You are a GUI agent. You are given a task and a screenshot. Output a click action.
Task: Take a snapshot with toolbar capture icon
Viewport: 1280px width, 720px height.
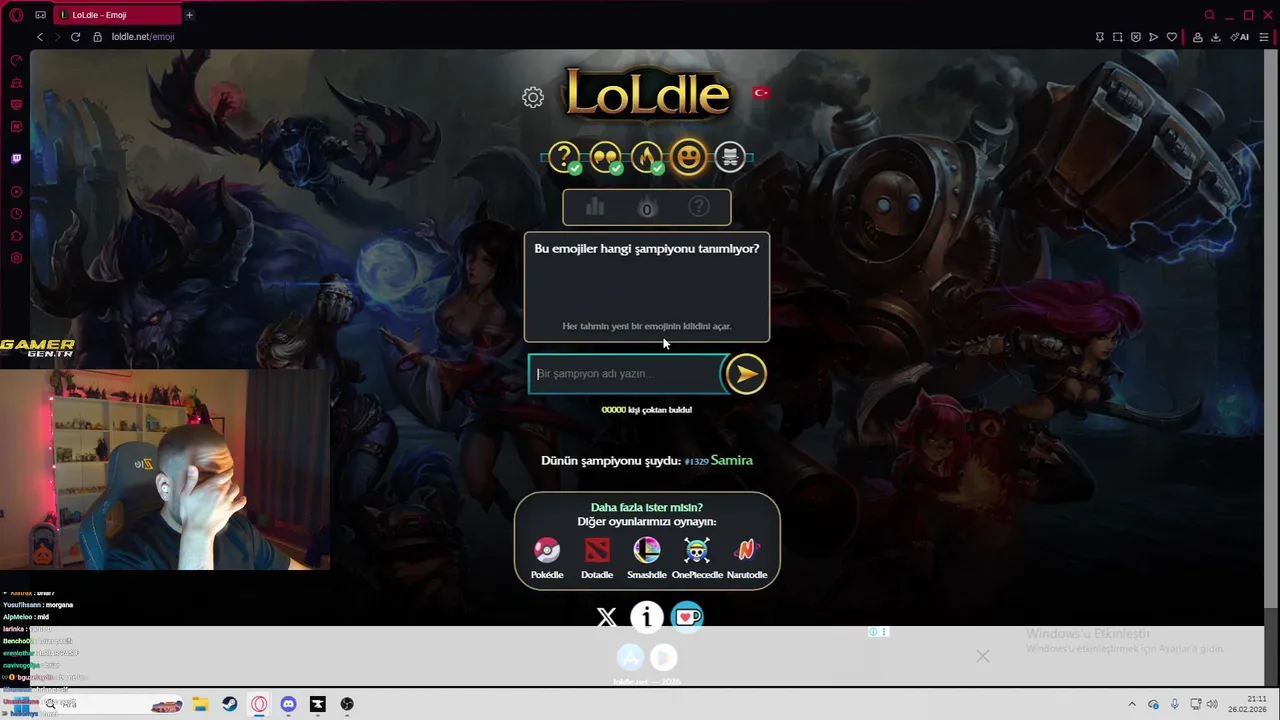pos(1118,37)
